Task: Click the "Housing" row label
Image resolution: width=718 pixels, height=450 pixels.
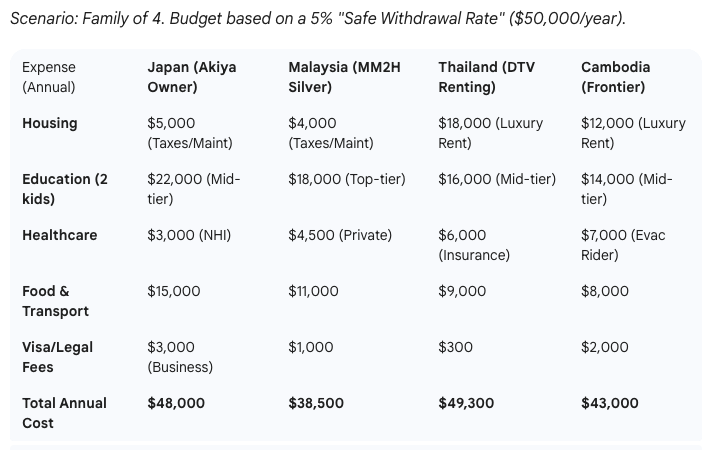Action: [x=50, y=123]
